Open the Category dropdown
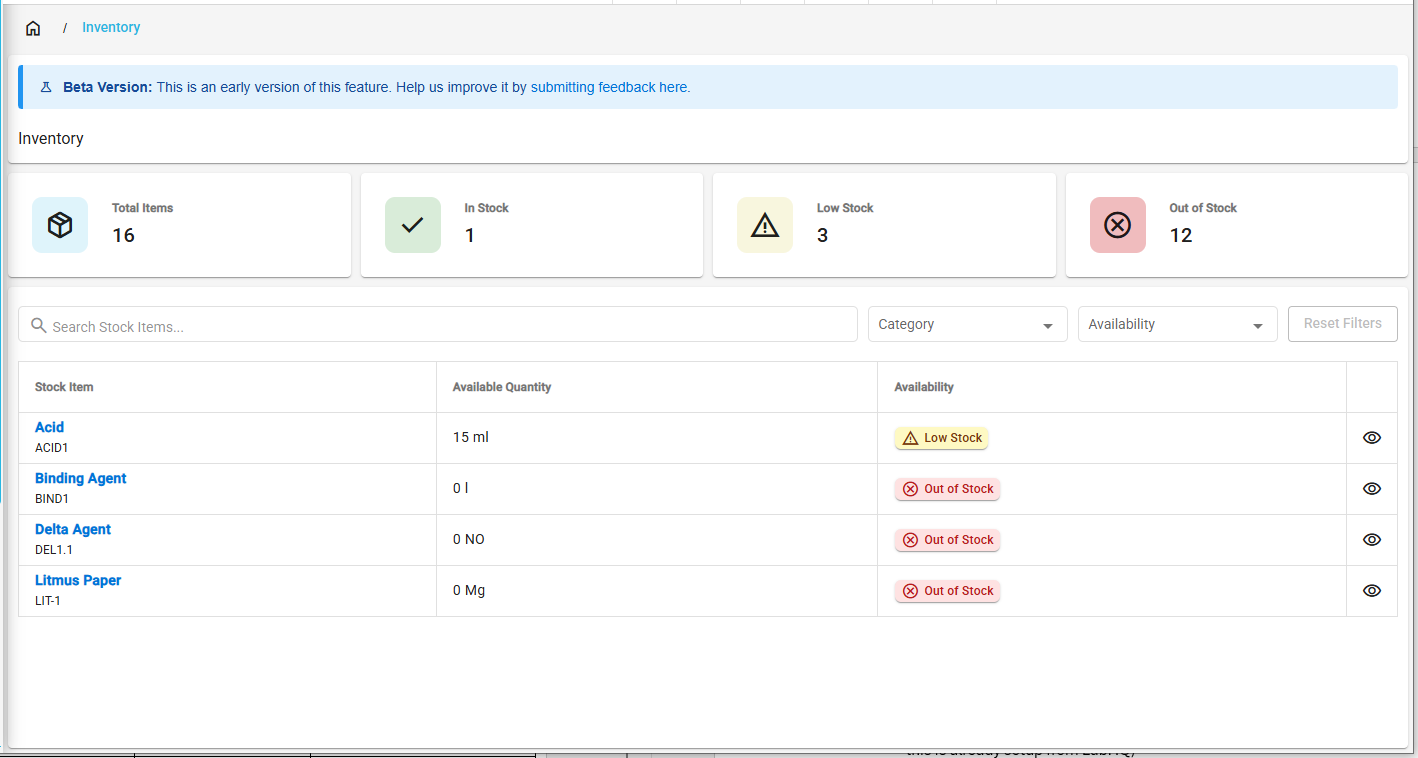The image size is (1418, 758). point(968,324)
